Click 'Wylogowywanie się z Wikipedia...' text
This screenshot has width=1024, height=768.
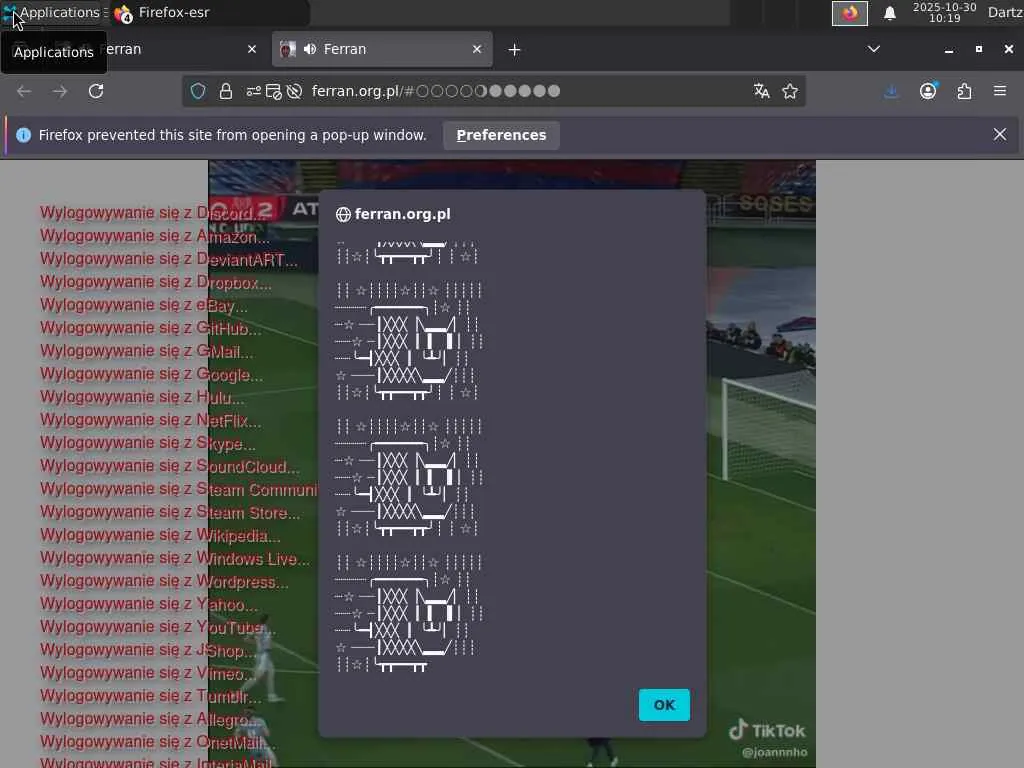click(x=160, y=535)
